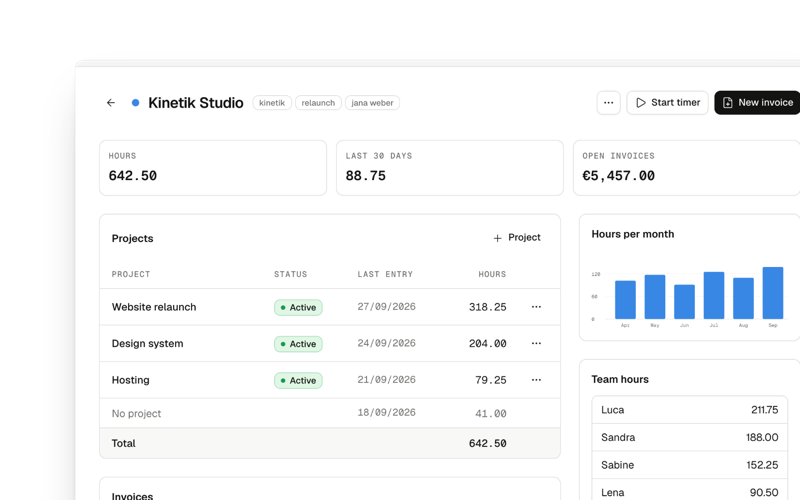
Task: Click the 79.25 hours value
Action: (490, 380)
